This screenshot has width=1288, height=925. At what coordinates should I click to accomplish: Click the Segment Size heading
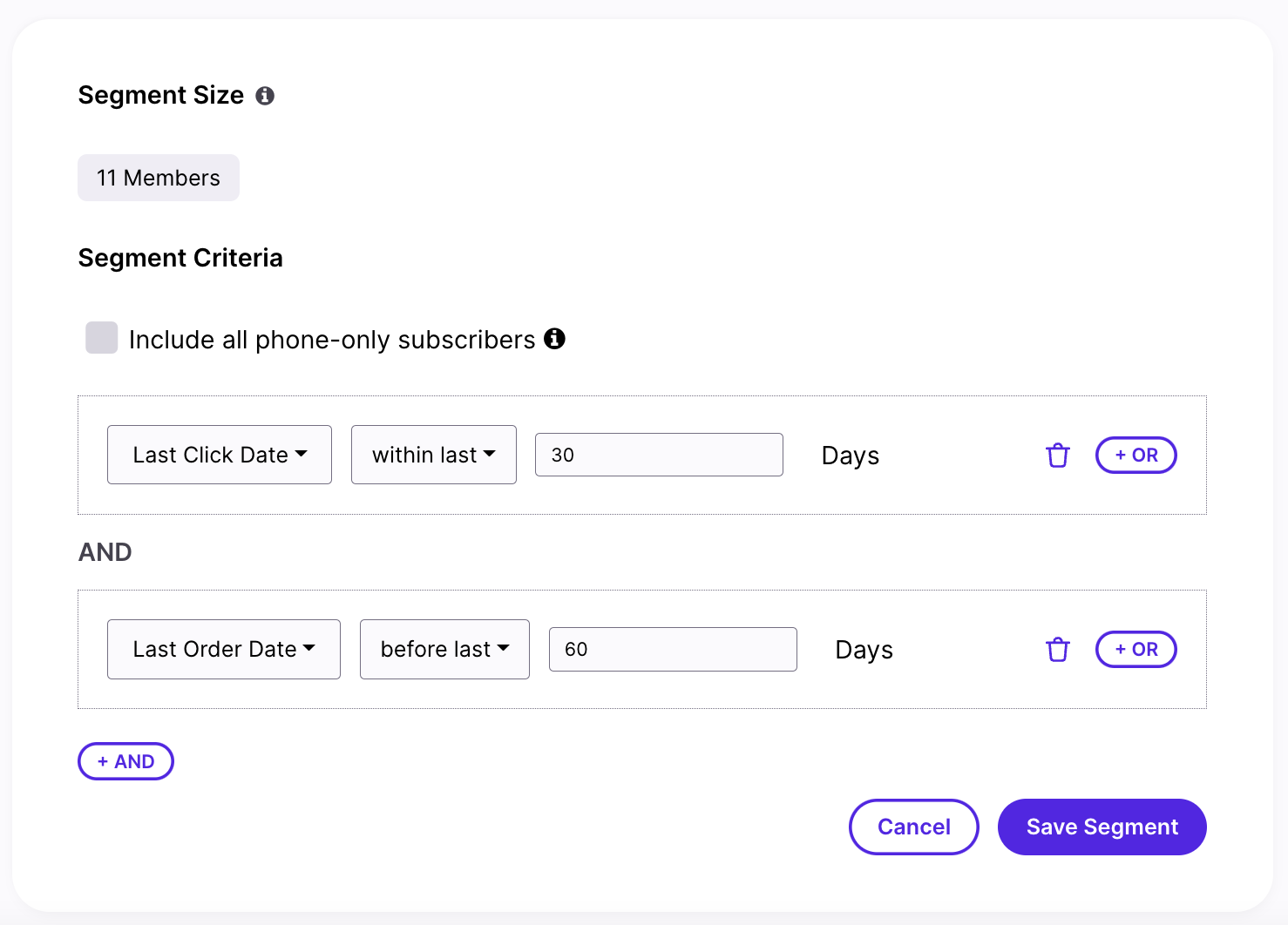pos(161,95)
